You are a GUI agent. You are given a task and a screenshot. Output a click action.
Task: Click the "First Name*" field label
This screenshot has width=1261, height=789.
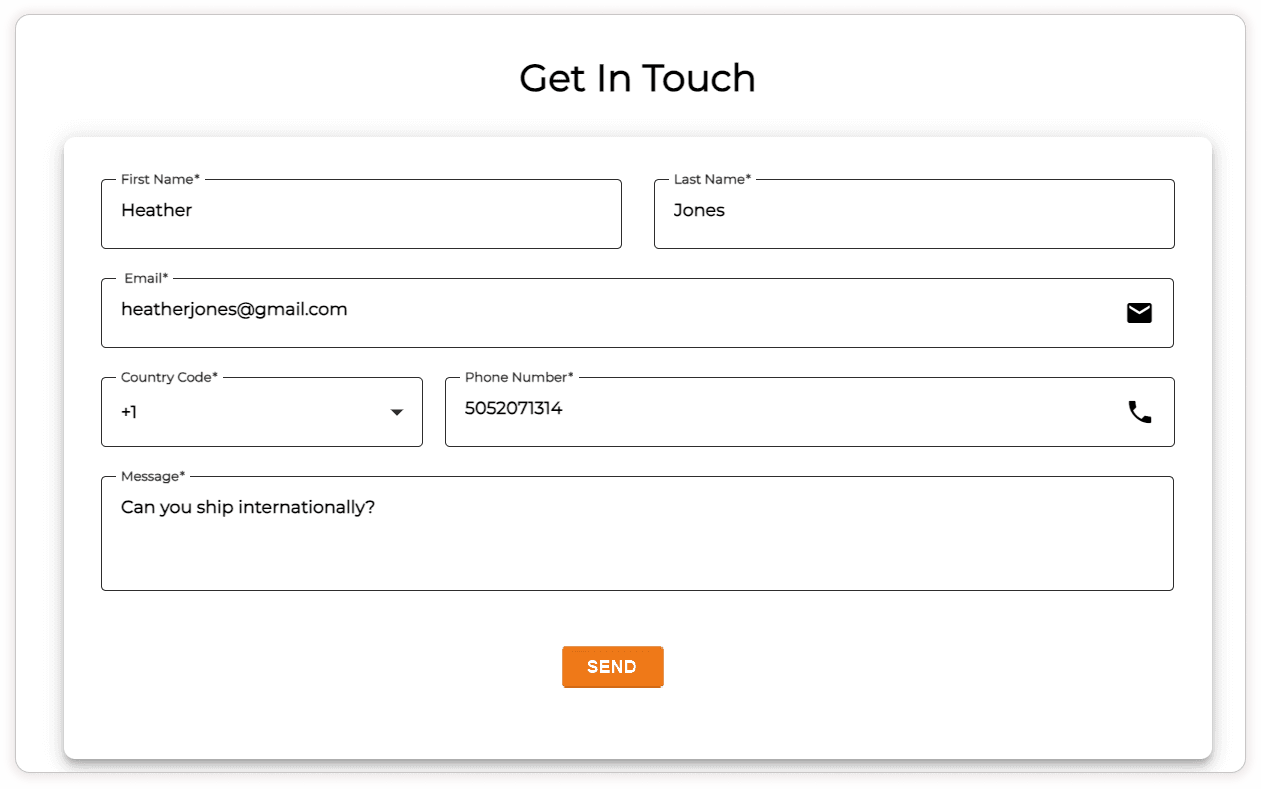[x=160, y=179]
